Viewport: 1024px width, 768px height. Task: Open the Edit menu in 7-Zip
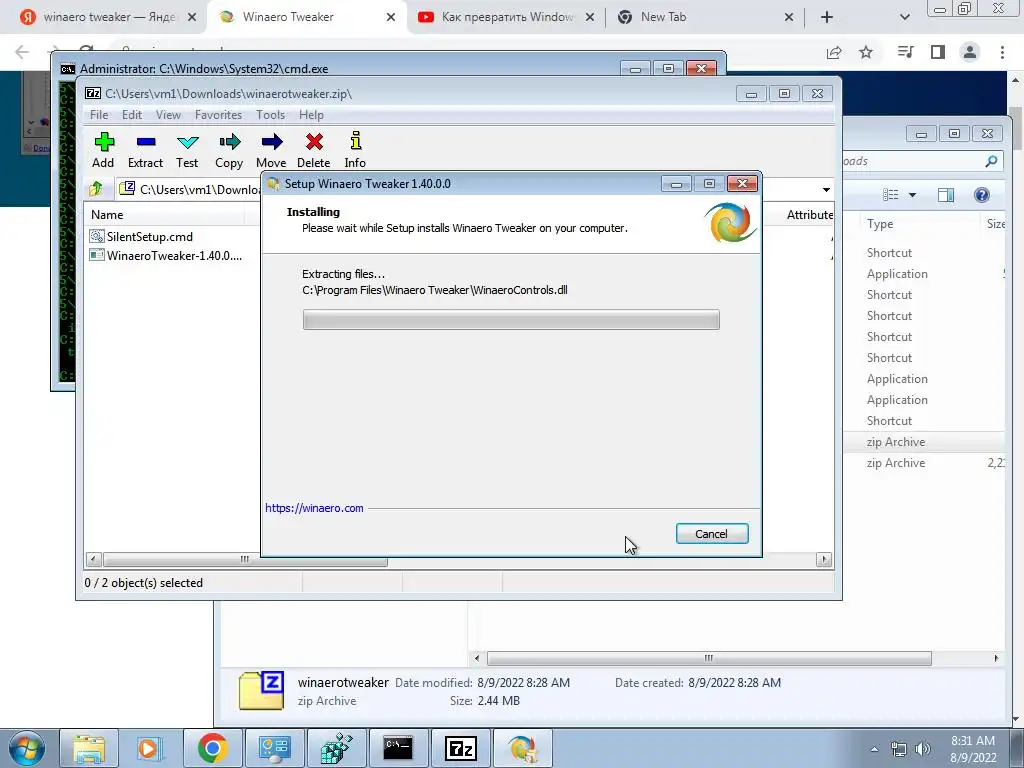coord(132,115)
